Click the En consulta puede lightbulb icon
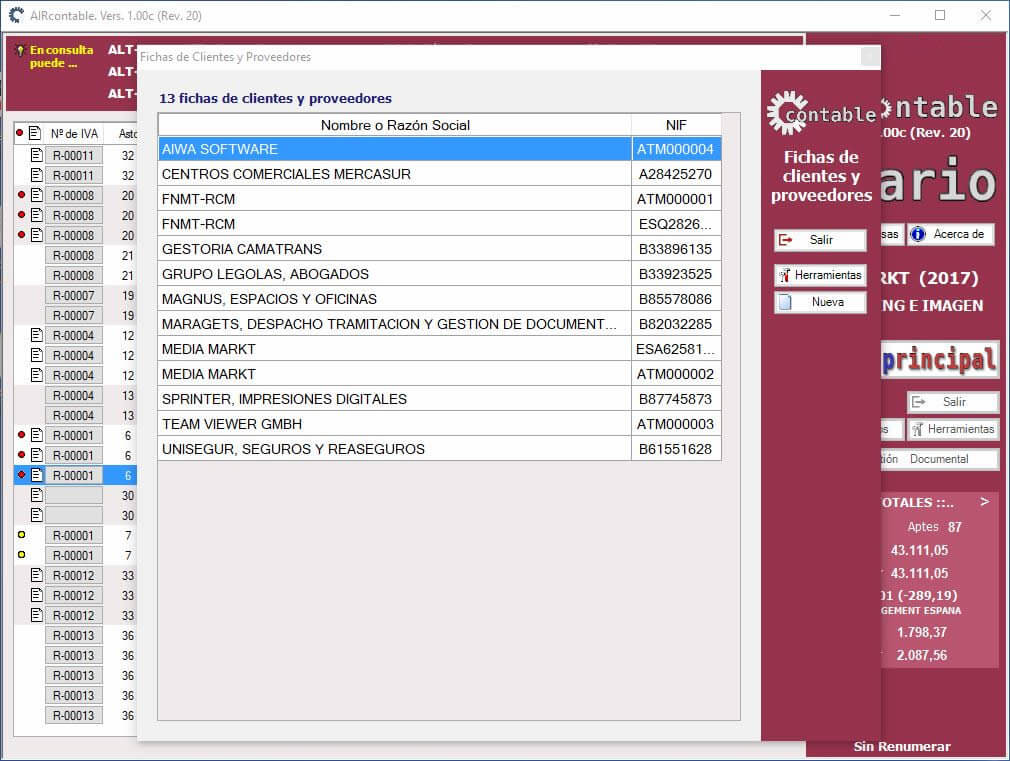 pyautogui.click(x=20, y=50)
